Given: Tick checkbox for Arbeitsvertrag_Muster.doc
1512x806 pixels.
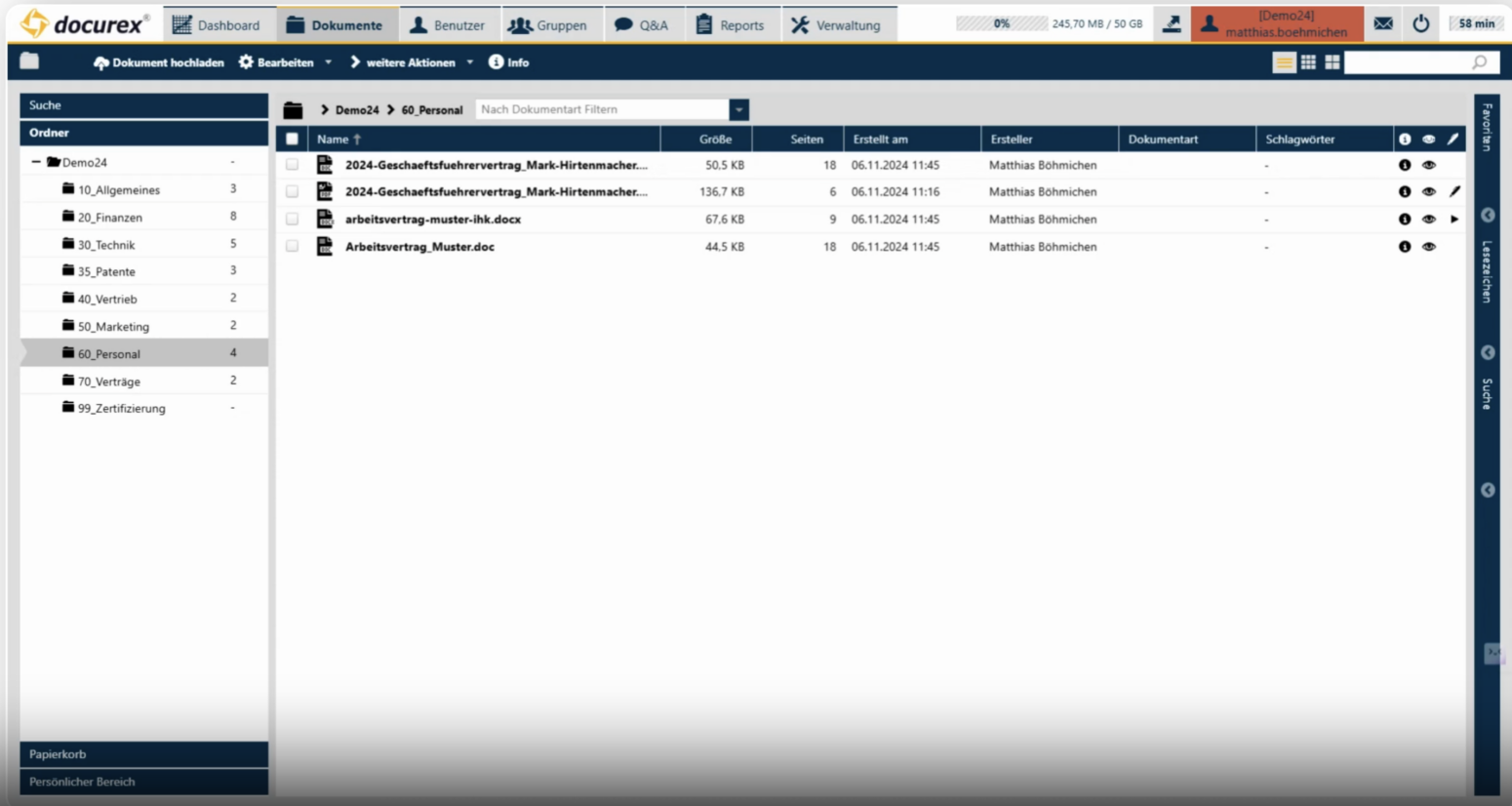Looking at the screenshot, I should pos(292,247).
